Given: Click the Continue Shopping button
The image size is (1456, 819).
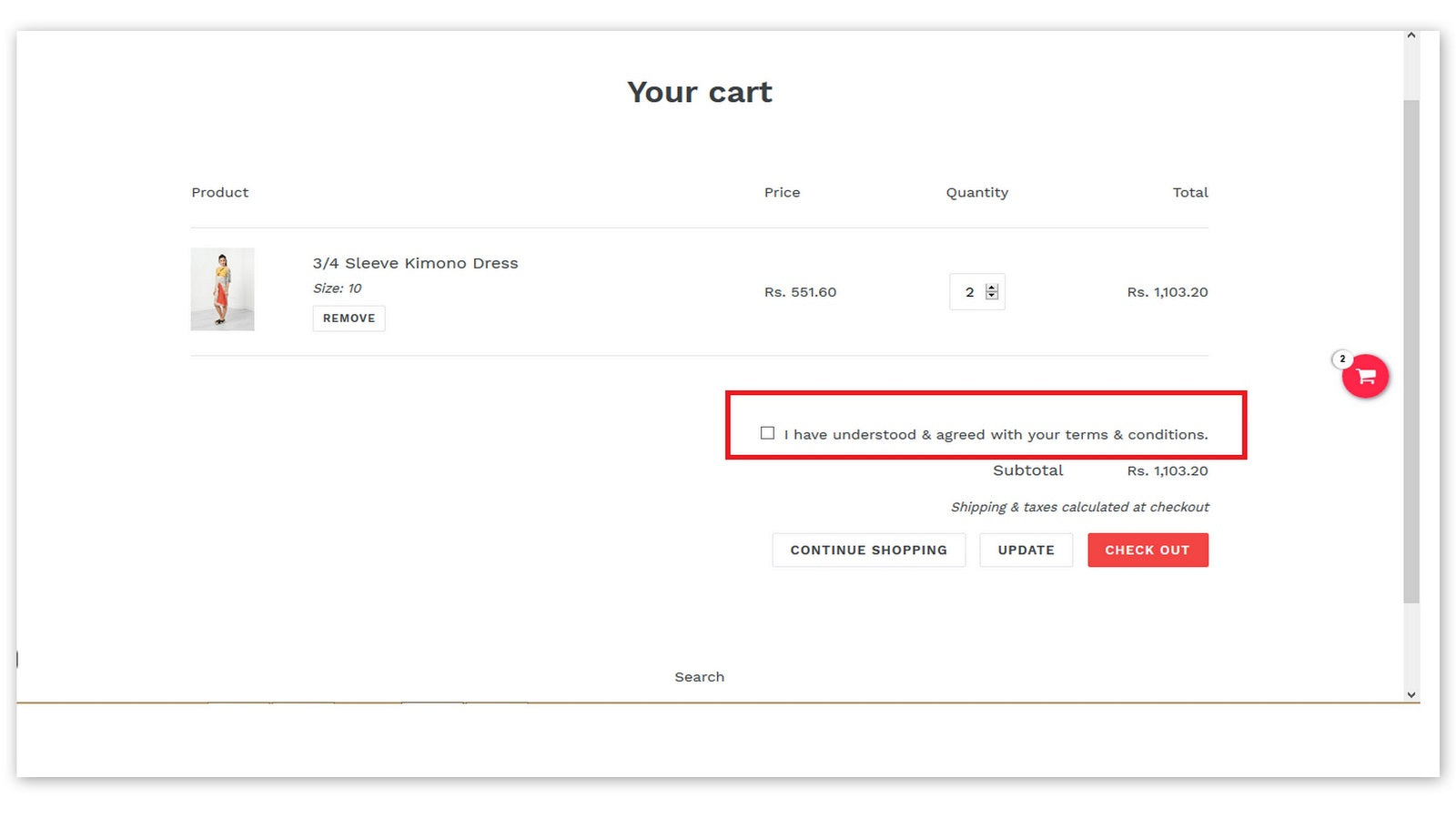Looking at the screenshot, I should (x=868, y=551).
